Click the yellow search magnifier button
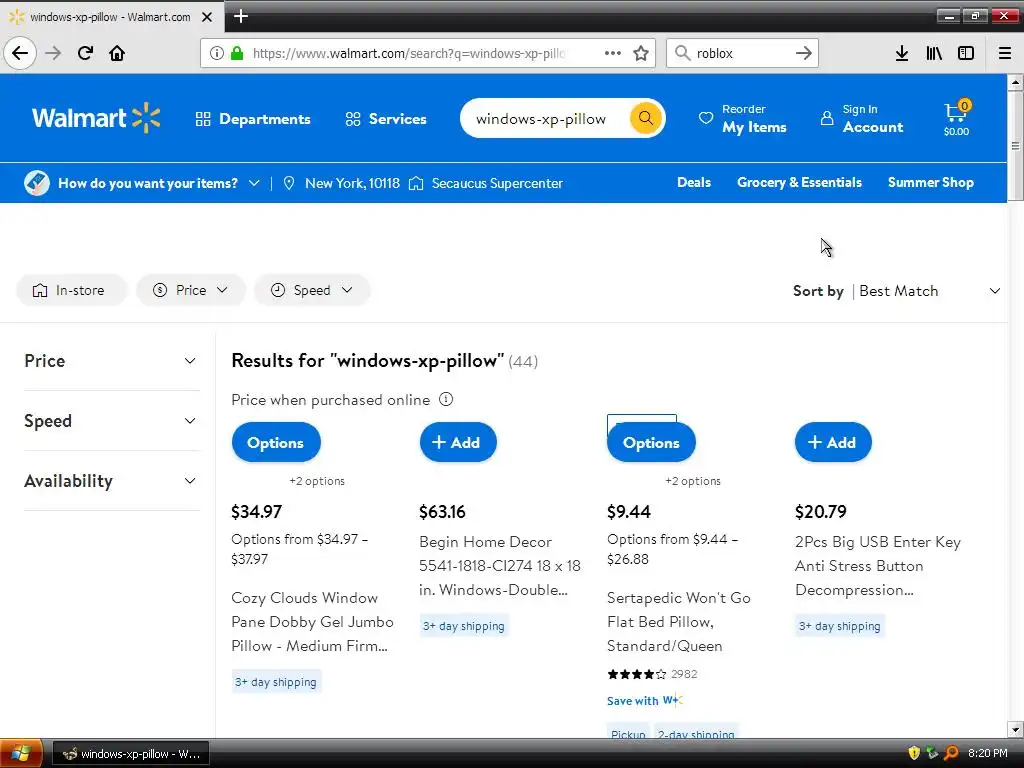1024x768 pixels. 646,118
